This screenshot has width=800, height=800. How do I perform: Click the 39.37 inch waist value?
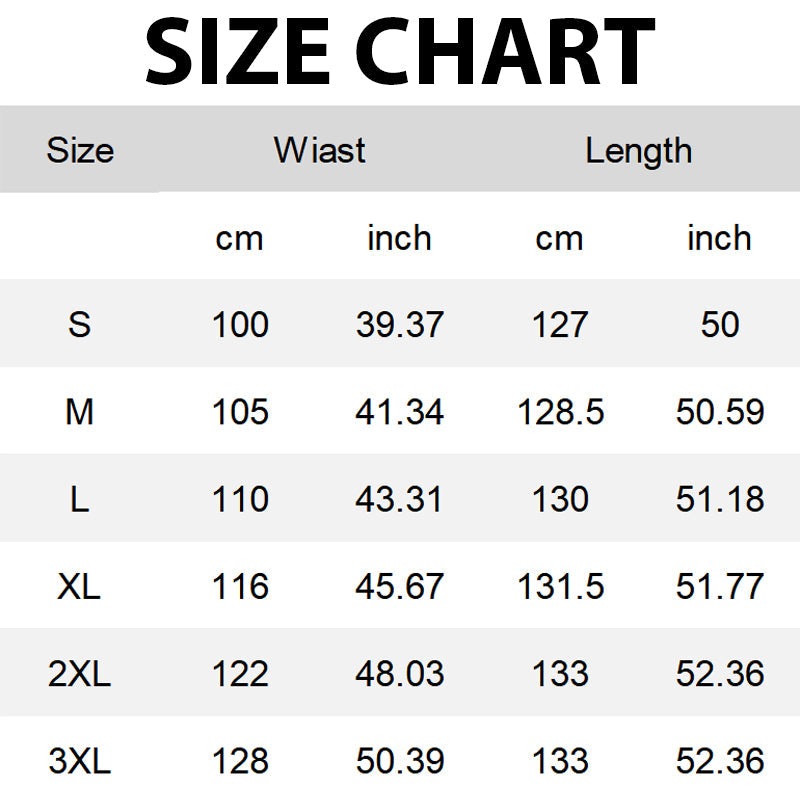399,324
